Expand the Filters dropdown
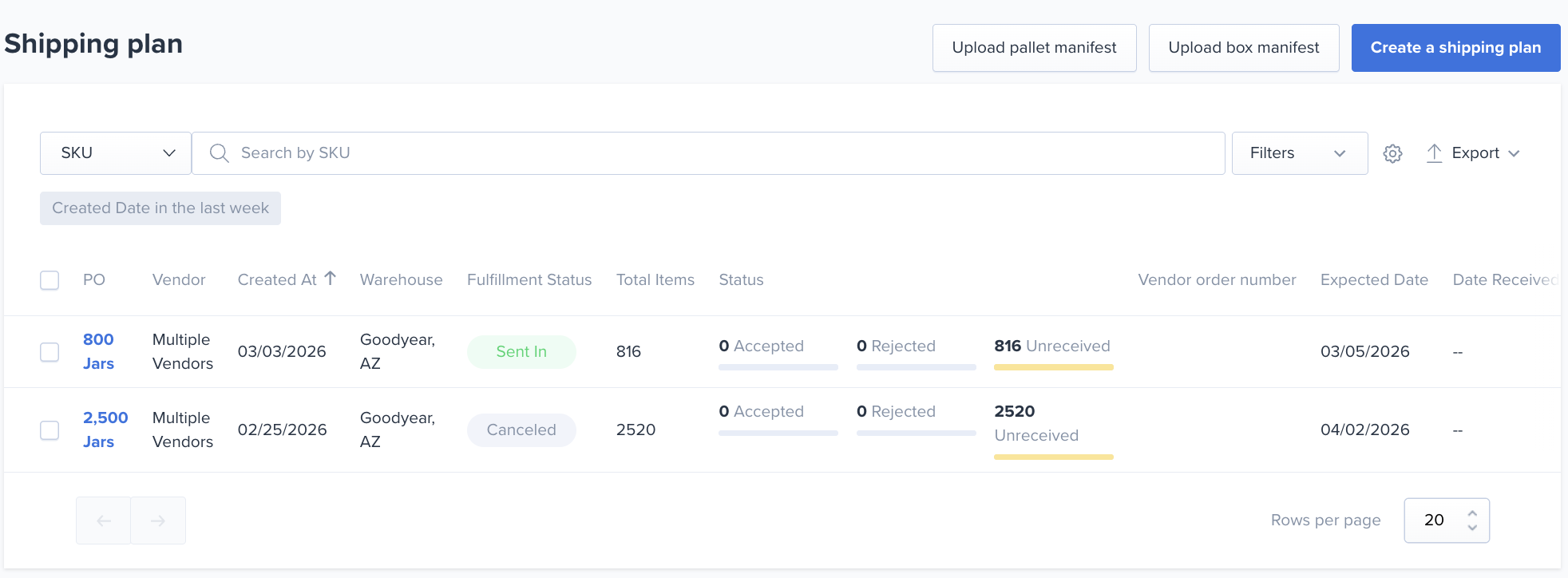The width and height of the screenshot is (1568, 578). pyautogui.click(x=1300, y=153)
